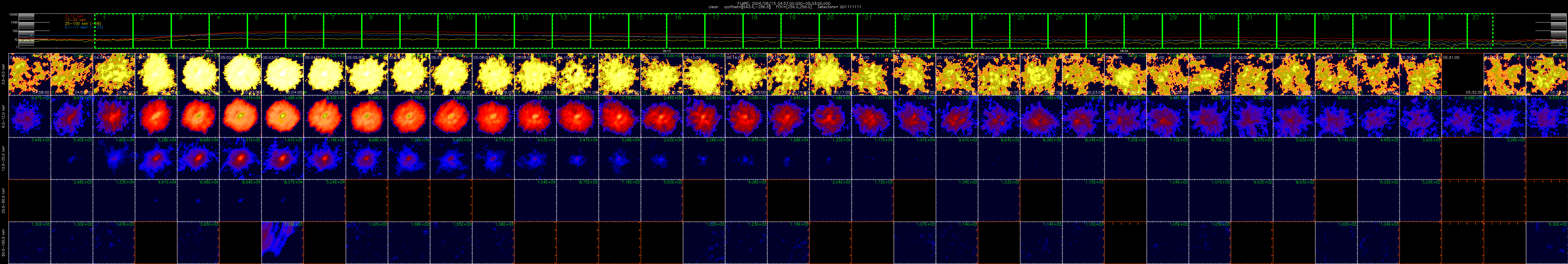Click the blue 0.1-17 MeV legend entry
Viewport: 1568px width, 264px height.
84,27
